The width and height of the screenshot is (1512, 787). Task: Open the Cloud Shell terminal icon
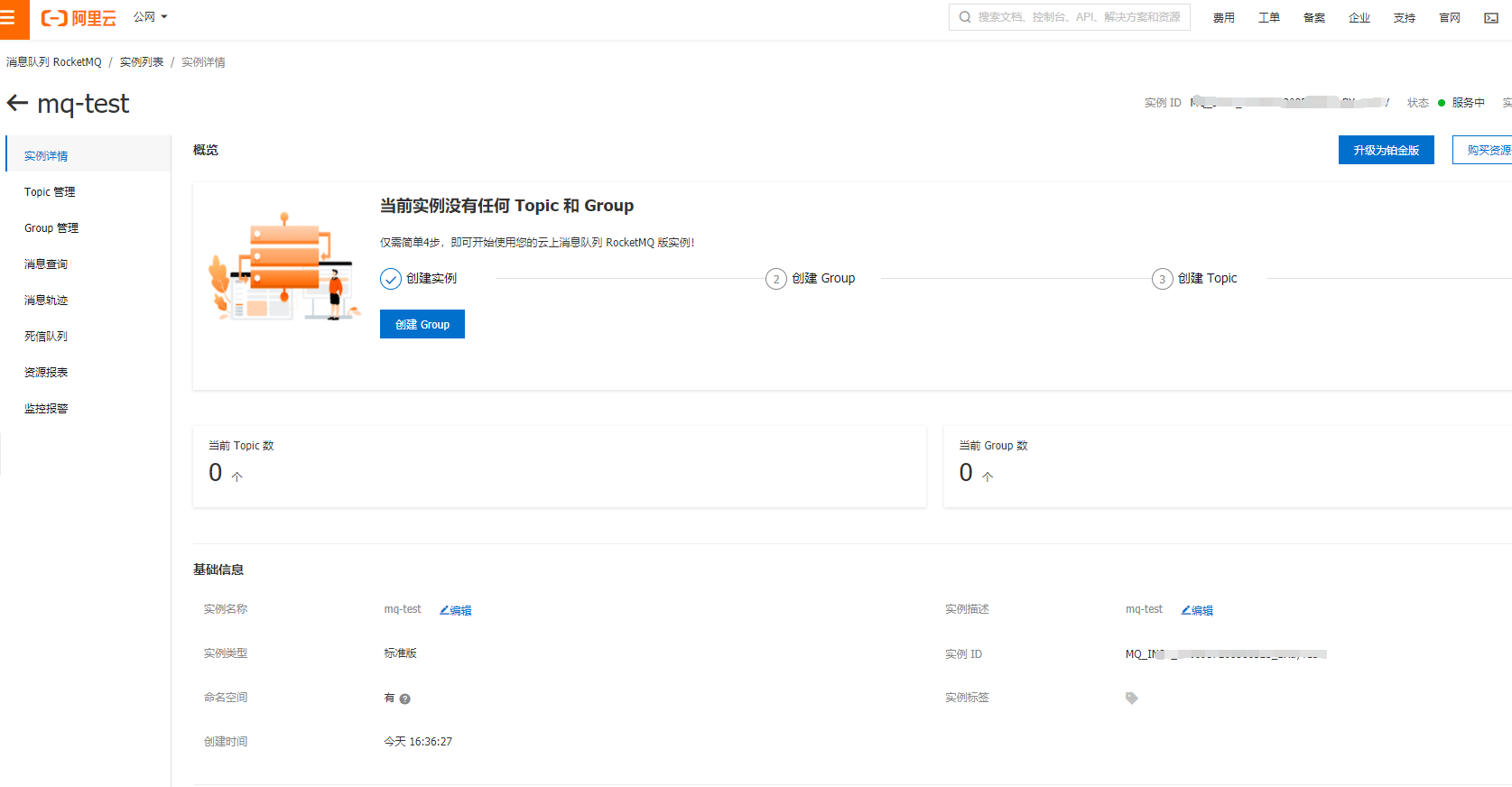click(x=1491, y=18)
